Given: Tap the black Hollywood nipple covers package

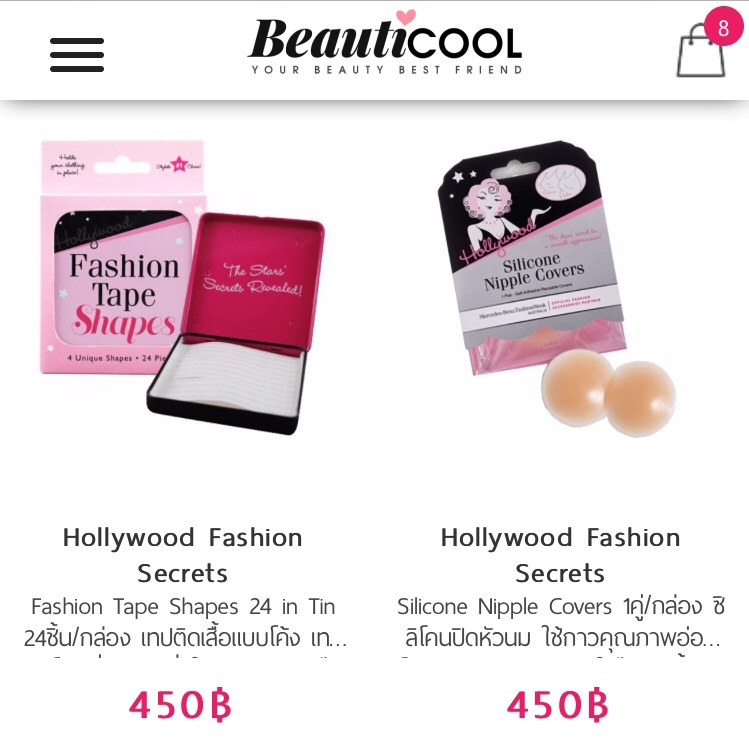Looking at the screenshot, I should click(x=533, y=256).
